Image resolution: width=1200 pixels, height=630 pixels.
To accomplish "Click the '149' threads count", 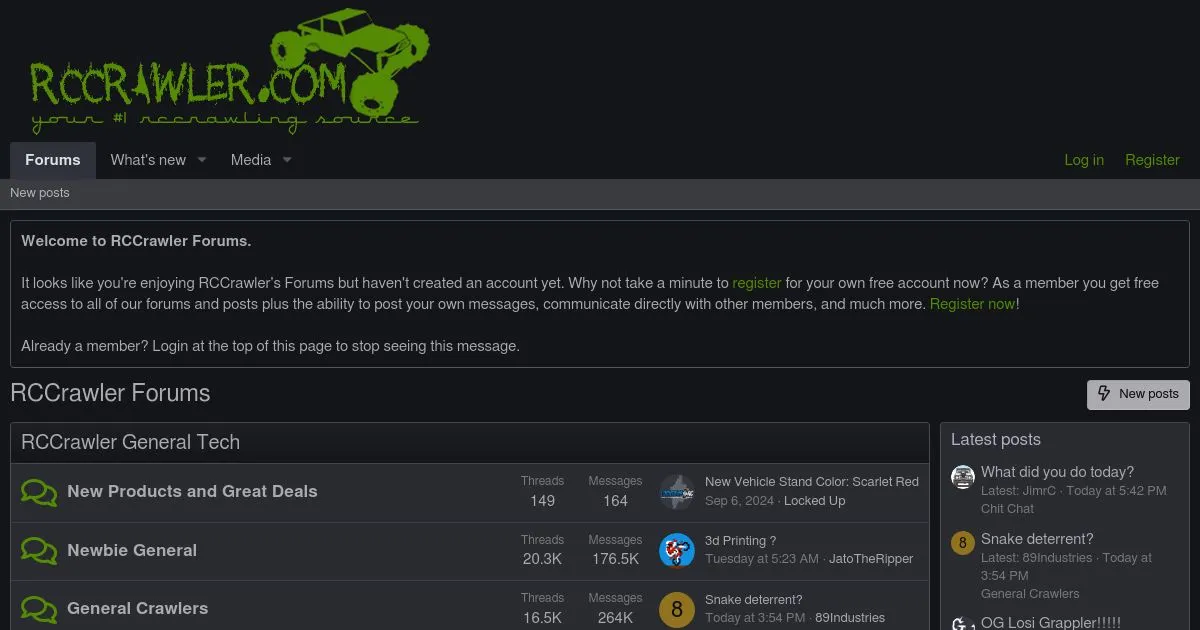I will (542, 501).
